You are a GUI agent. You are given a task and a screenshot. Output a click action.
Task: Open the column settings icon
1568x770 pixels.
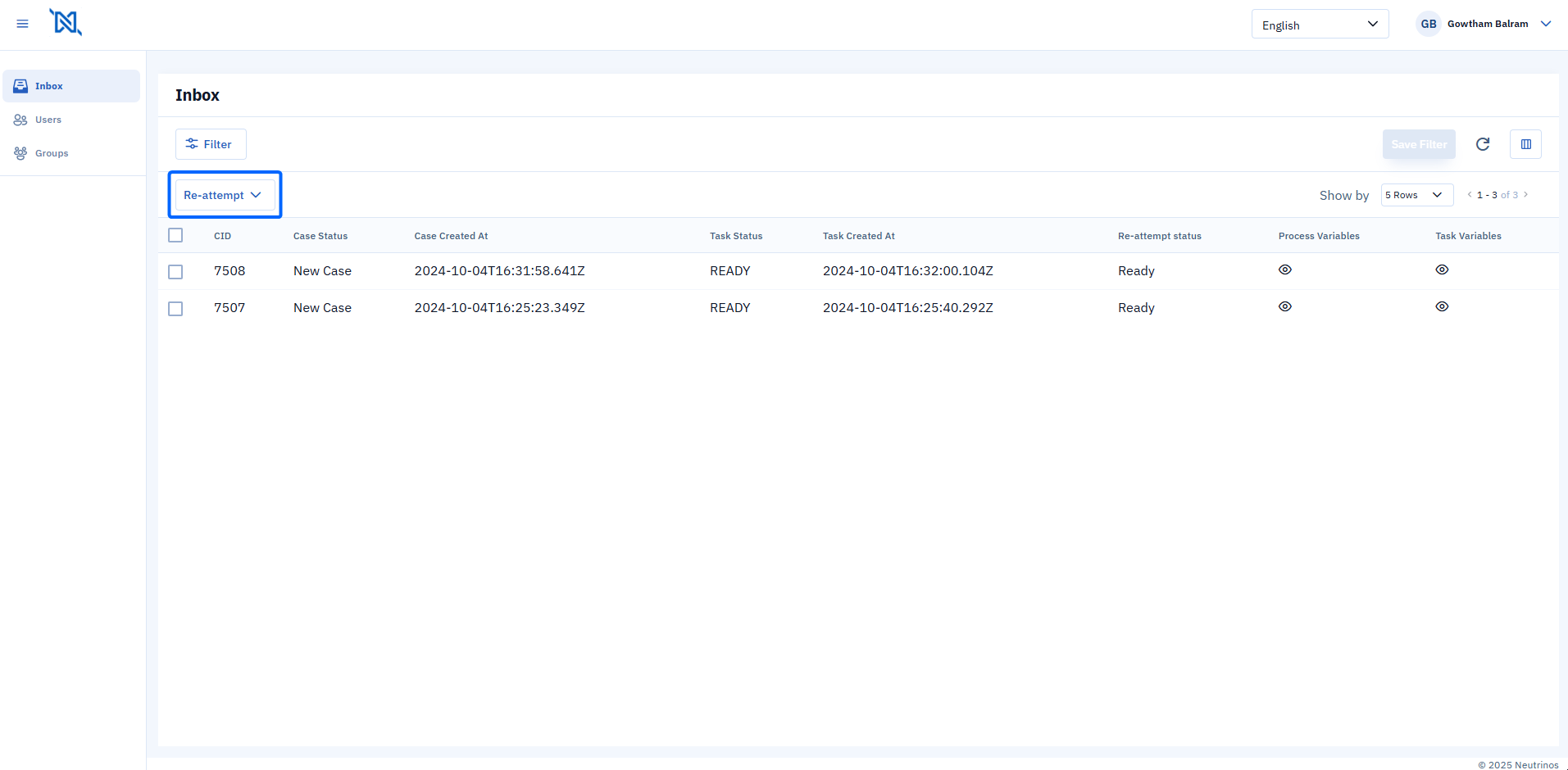1525,144
